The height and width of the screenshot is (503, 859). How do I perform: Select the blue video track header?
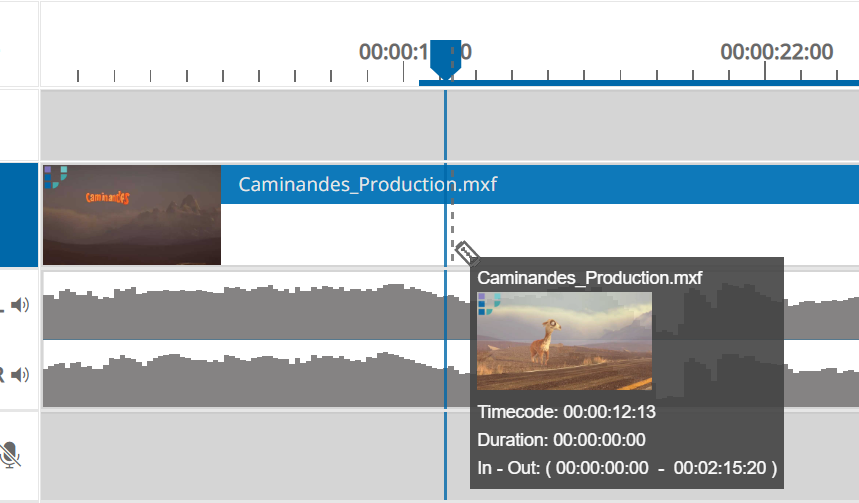19,215
